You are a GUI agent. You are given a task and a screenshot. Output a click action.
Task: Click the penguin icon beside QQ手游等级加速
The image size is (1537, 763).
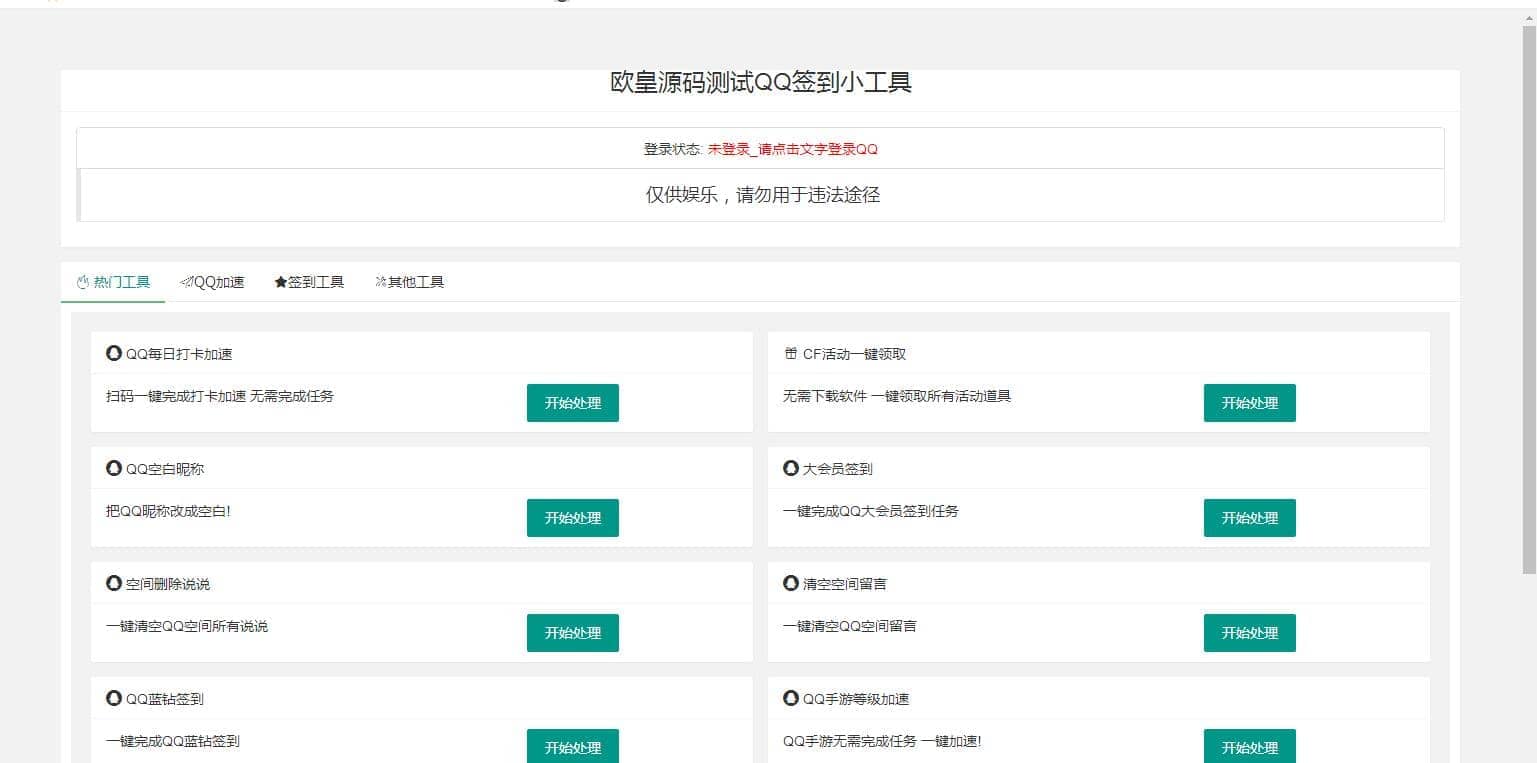(x=791, y=698)
